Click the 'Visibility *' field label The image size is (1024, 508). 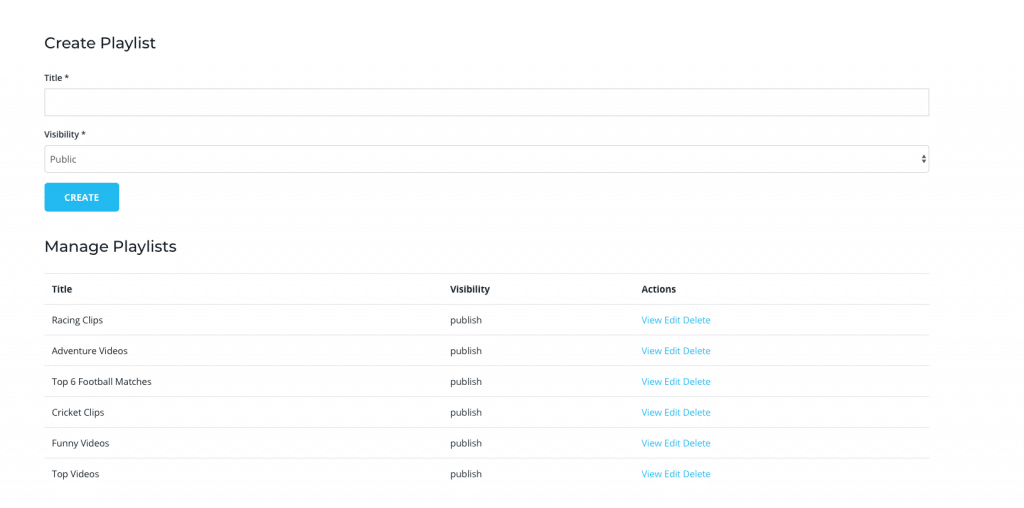pos(65,134)
